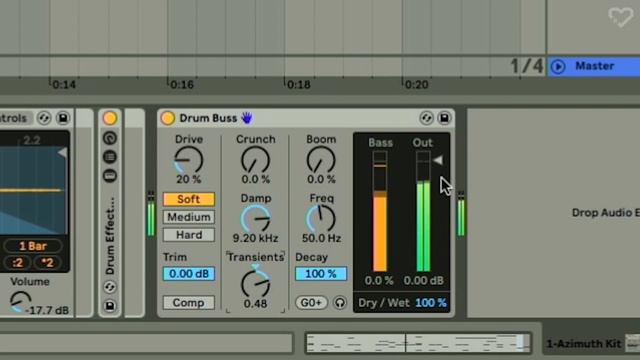Click the *2 double button

pyautogui.click(x=48, y=262)
